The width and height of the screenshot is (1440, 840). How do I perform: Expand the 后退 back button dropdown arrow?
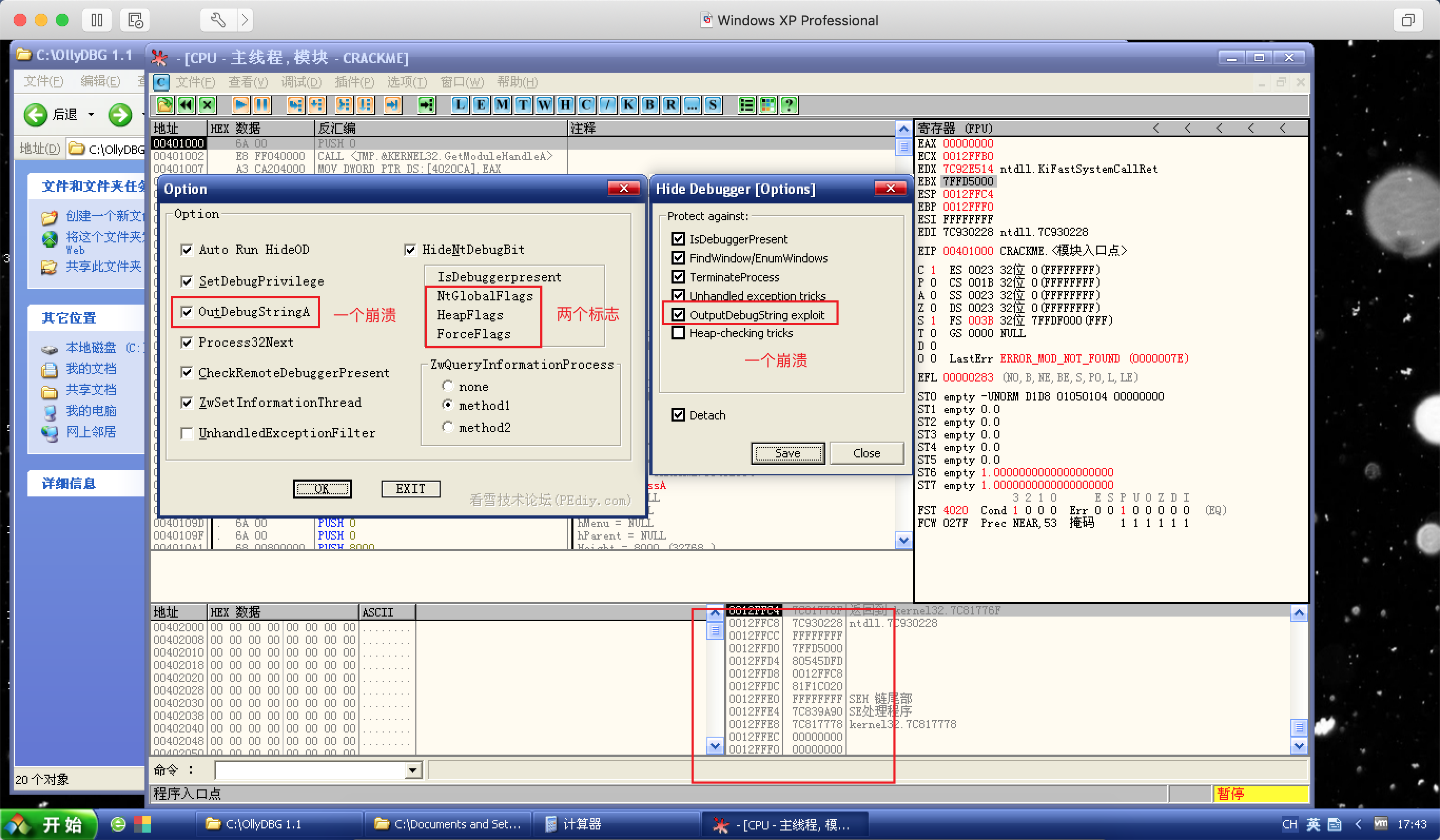91,114
